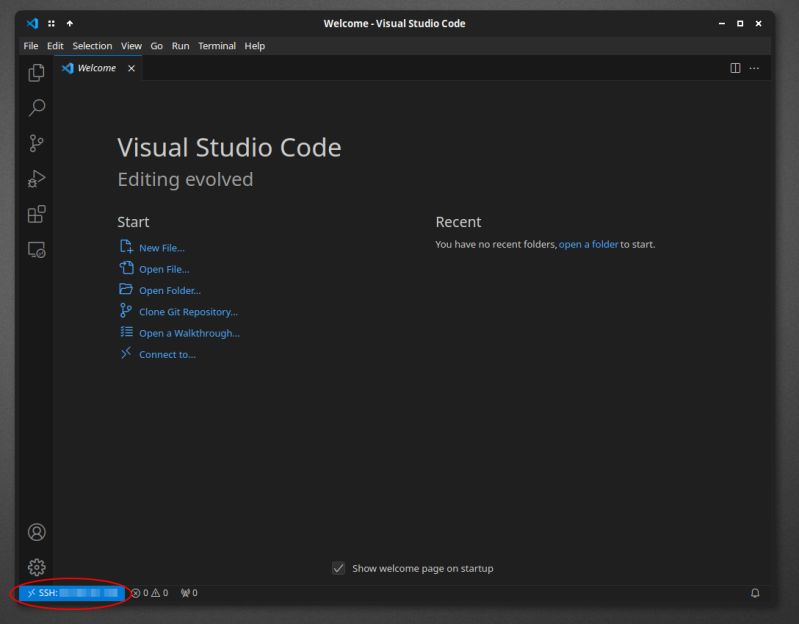
Task: Click the SSH remote indicator in status bar
Action: pyautogui.click(x=72, y=593)
